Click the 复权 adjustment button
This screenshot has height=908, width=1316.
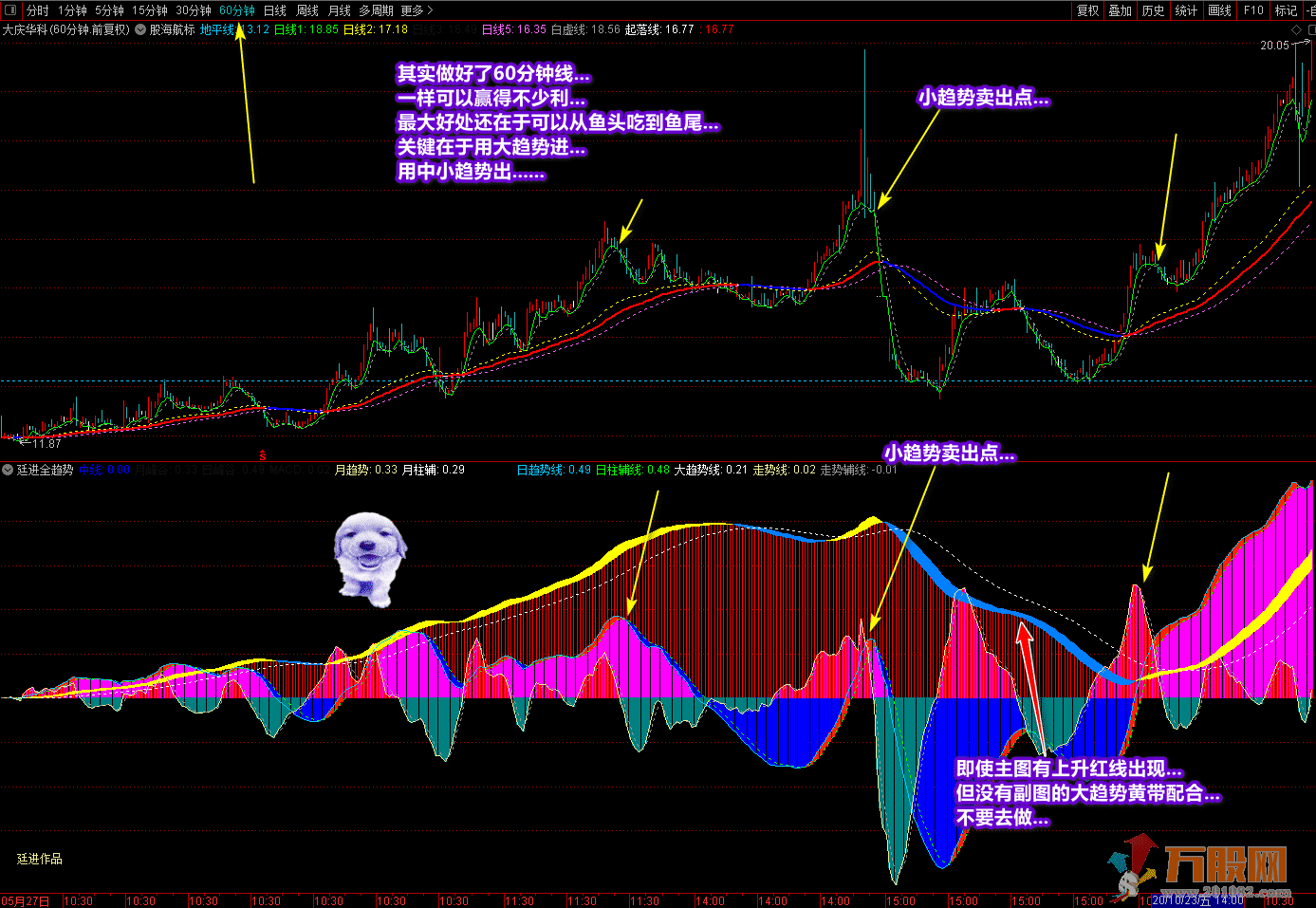pyautogui.click(x=1087, y=10)
